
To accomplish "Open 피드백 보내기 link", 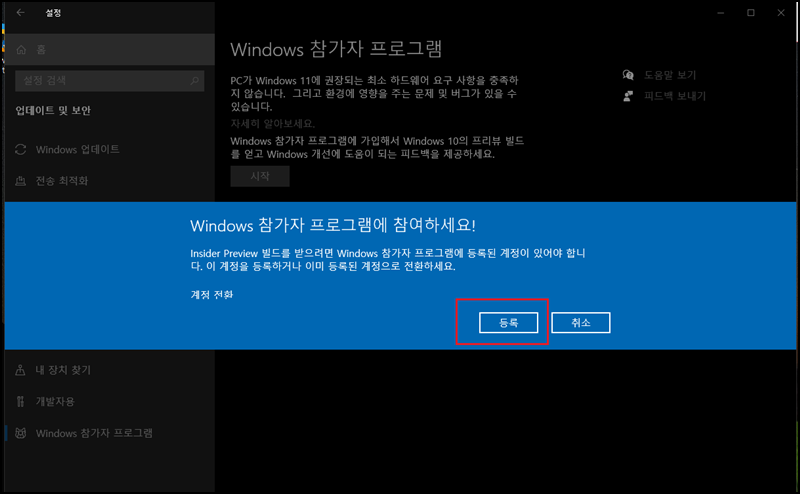I will pyautogui.click(x=674, y=96).
